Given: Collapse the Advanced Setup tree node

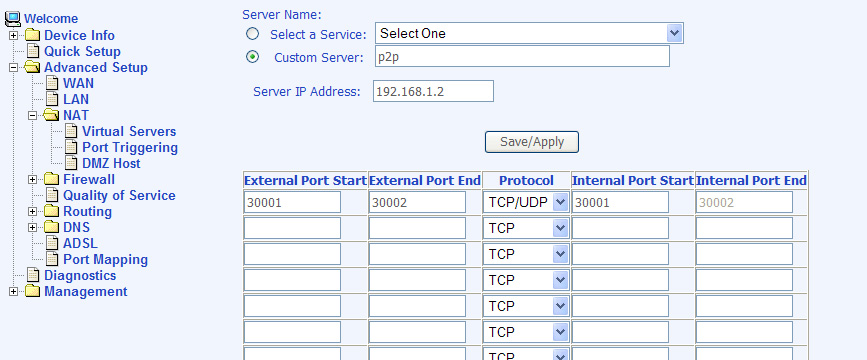Looking at the screenshot, I should click(x=13, y=68).
